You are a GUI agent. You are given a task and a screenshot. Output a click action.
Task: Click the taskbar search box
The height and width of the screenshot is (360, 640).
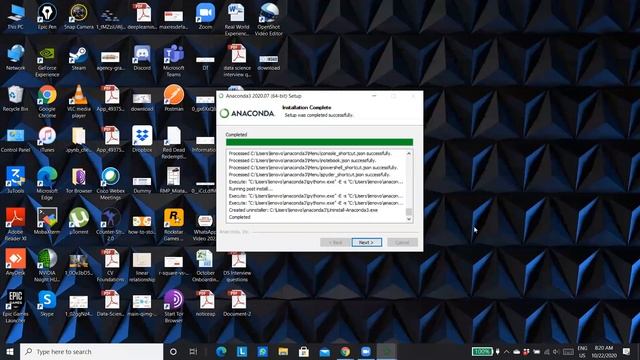(x=91, y=351)
